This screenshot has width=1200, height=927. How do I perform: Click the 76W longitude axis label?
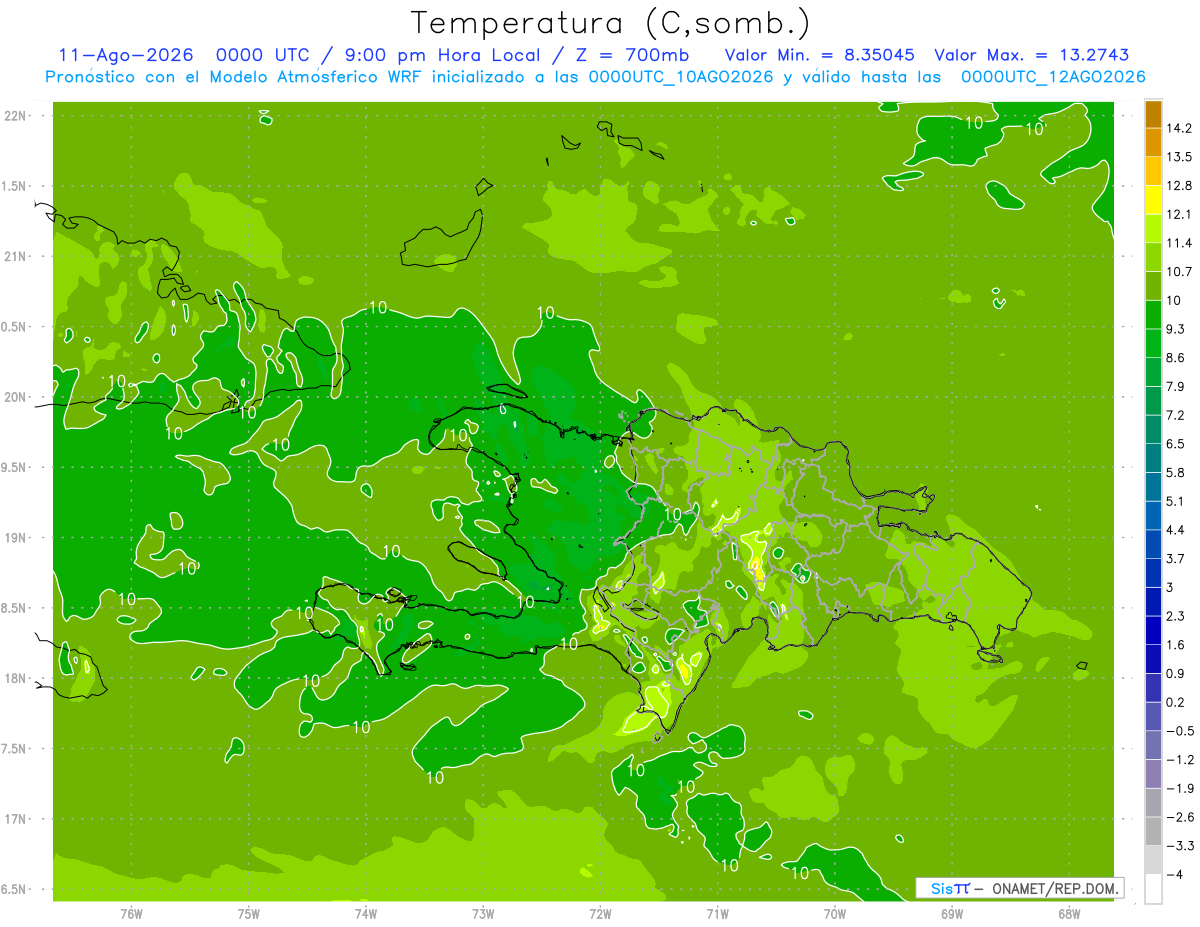[x=131, y=913]
